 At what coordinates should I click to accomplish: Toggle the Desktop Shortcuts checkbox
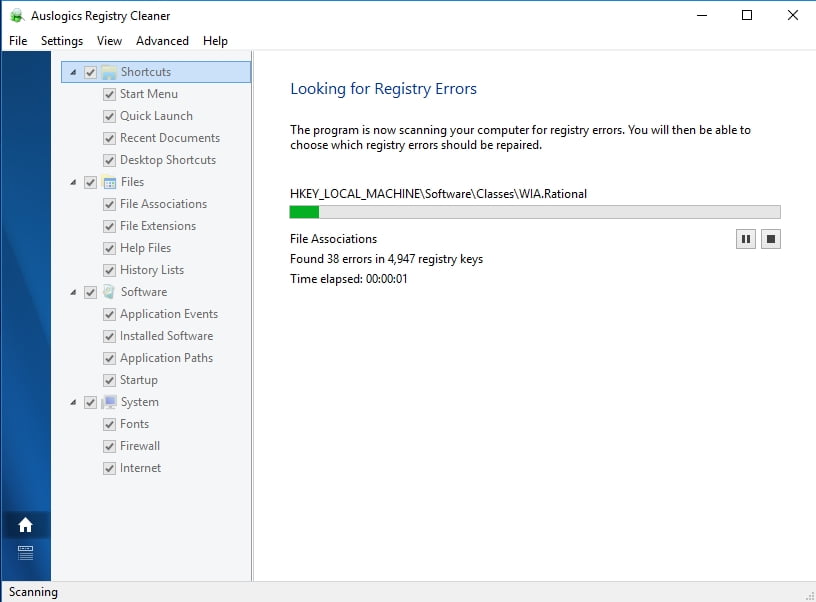(109, 160)
